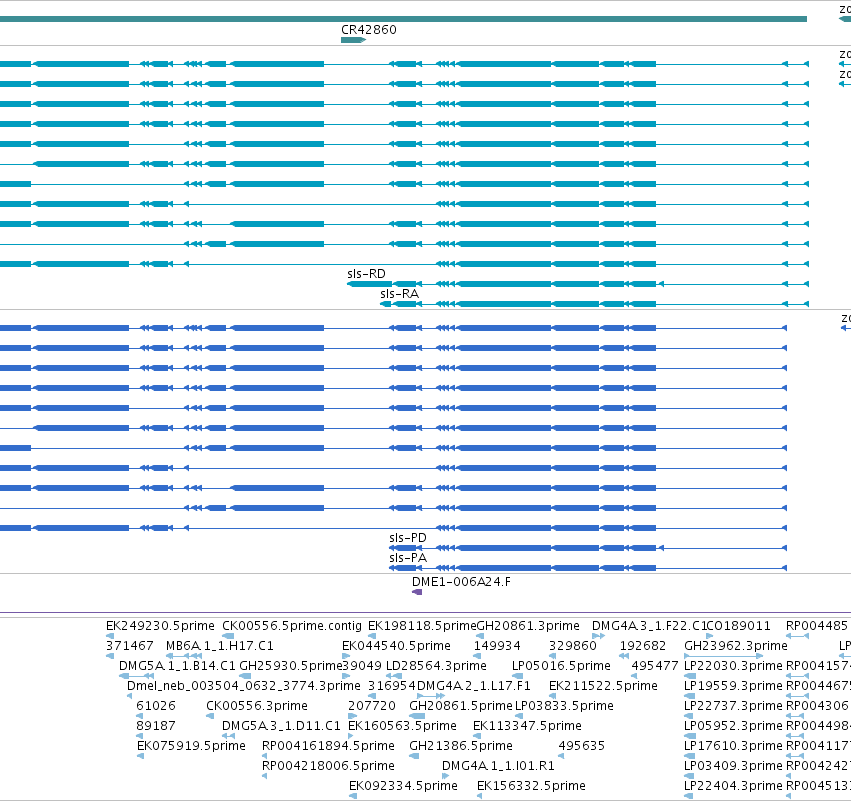Click the LD28564.3prime label
Screen dimensions: 851x801
(436, 666)
